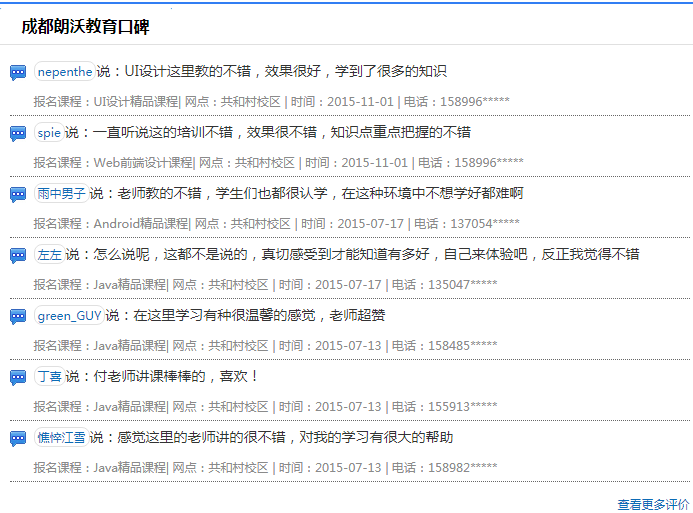This screenshot has width=693, height=513.
Task: Select the review text 怎么说呢，这都不是说的
Action: [x=366, y=254]
